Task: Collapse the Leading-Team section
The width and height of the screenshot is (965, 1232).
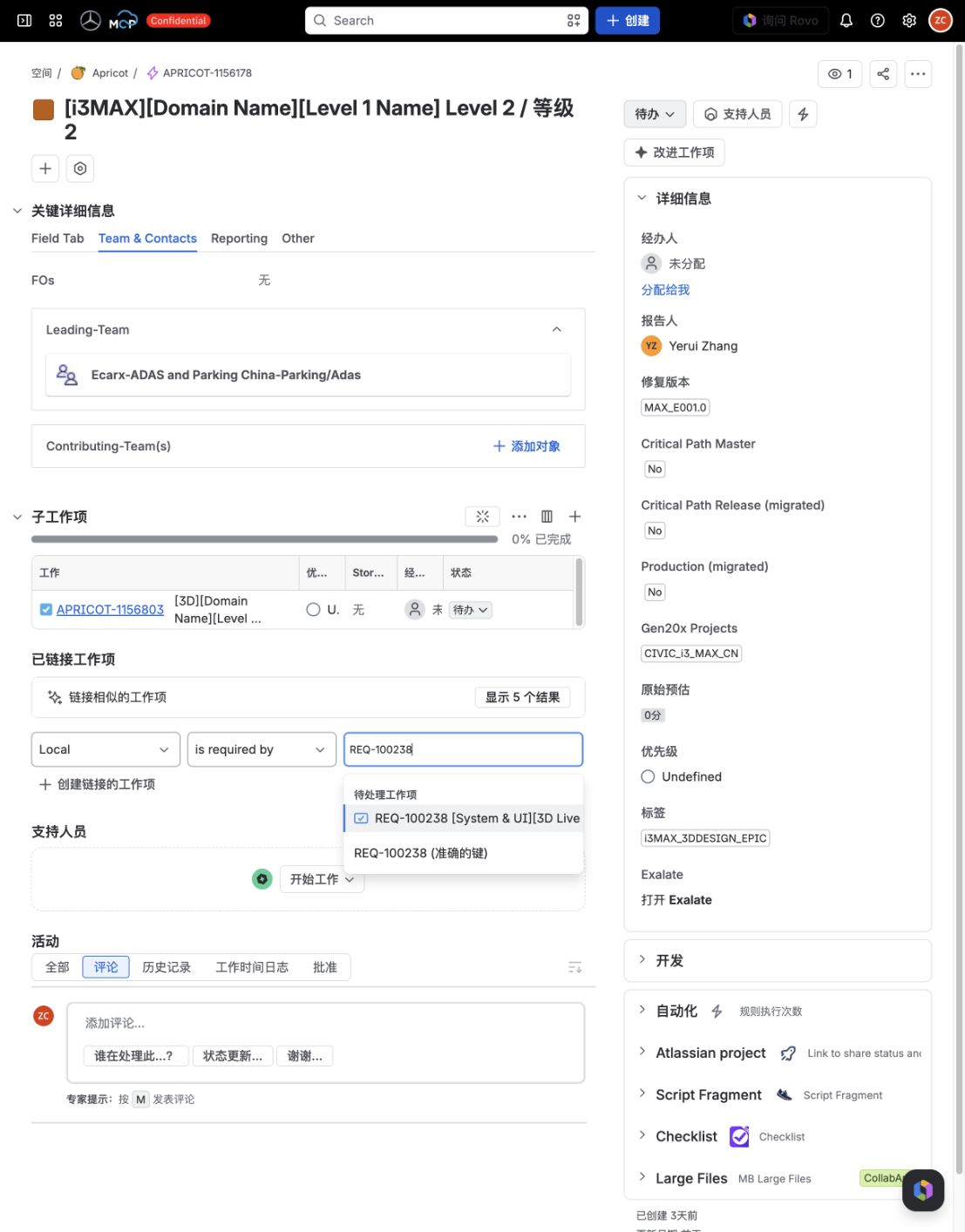Action: point(557,329)
